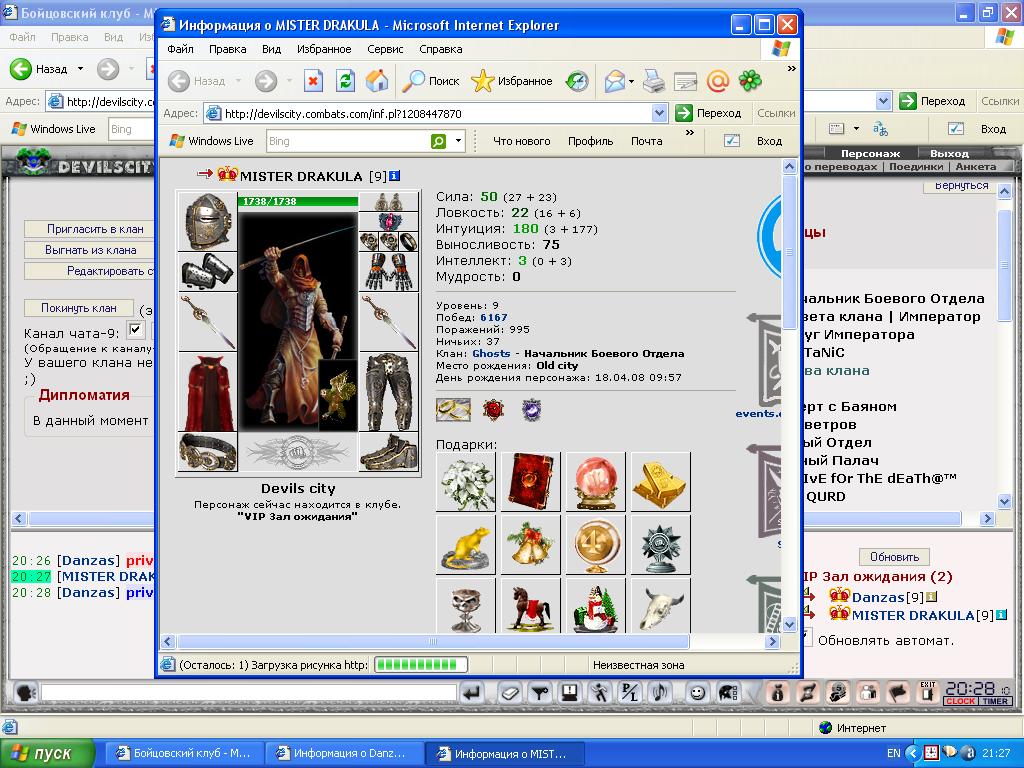Screen dimensions: 1024x768
Task: Click the ICQ green flower icon
Action: [x=750, y=81]
